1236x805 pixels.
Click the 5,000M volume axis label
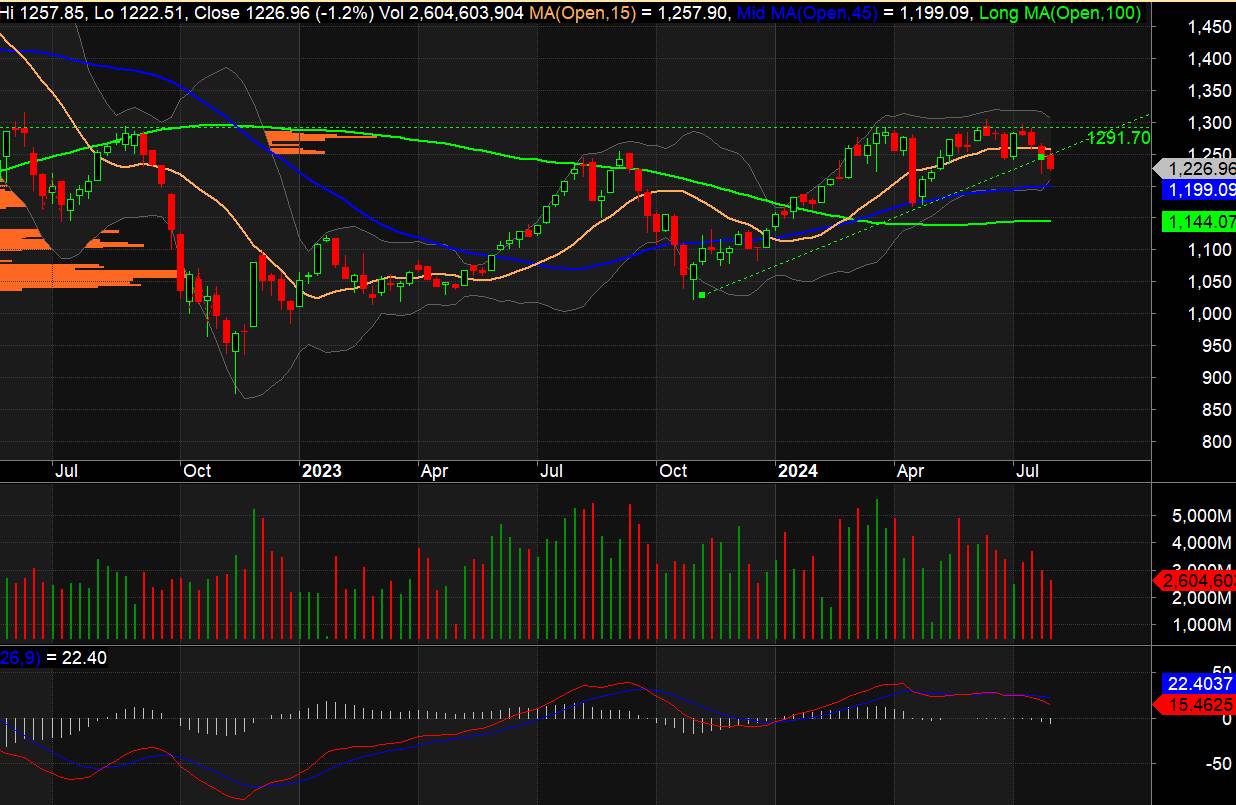point(1200,516)
